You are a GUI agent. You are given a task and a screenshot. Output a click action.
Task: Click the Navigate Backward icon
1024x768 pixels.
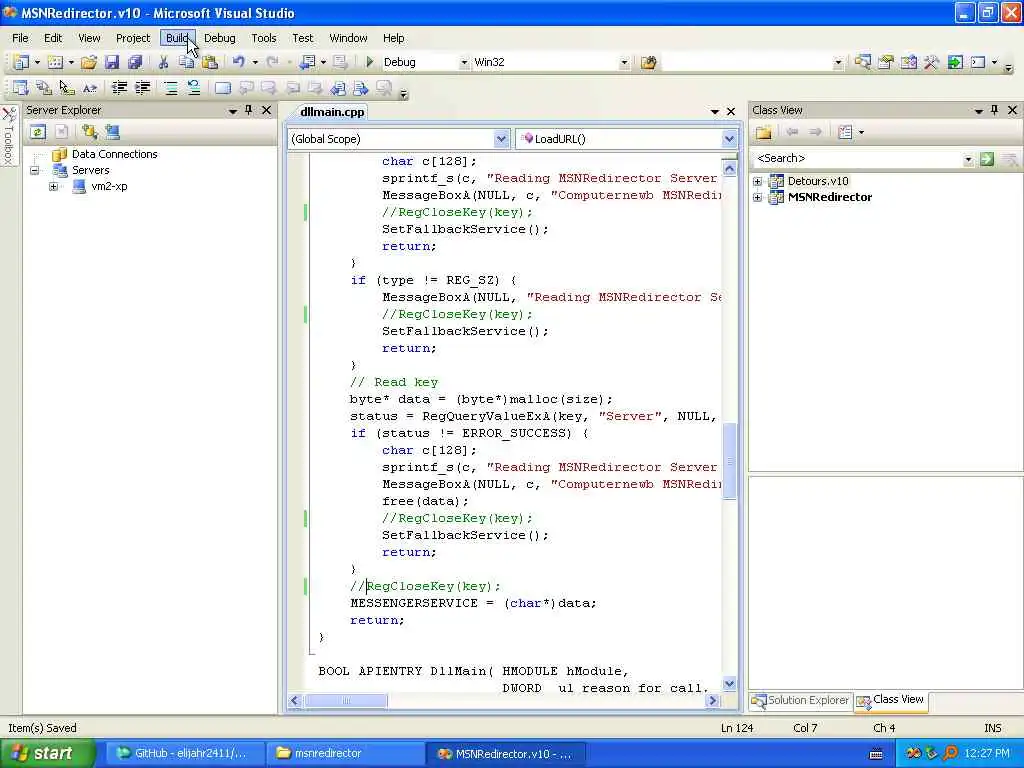click(306, 62)
